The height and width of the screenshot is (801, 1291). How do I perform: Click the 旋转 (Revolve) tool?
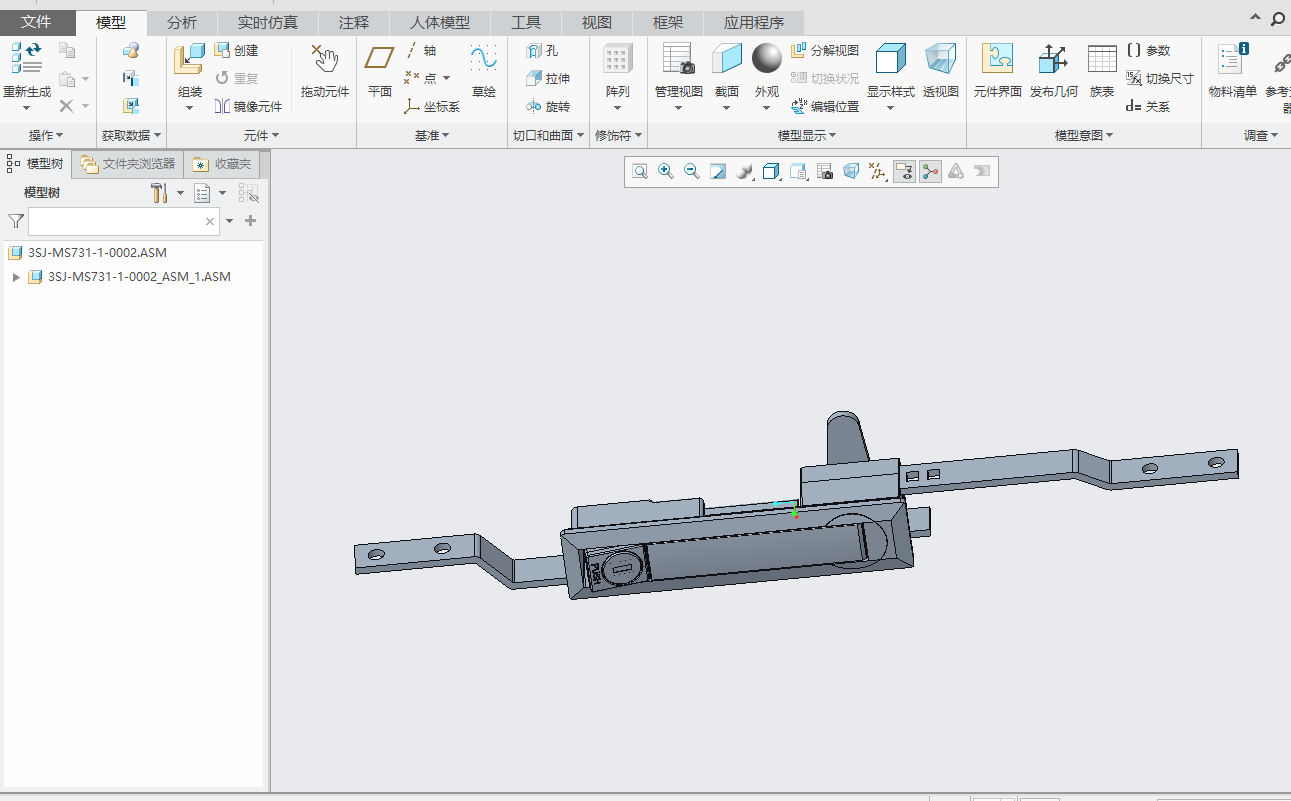click(548, 107)
